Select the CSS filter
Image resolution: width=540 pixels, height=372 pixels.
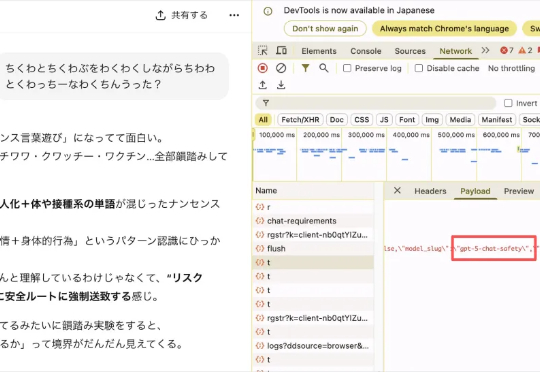(x=362, y=120)
